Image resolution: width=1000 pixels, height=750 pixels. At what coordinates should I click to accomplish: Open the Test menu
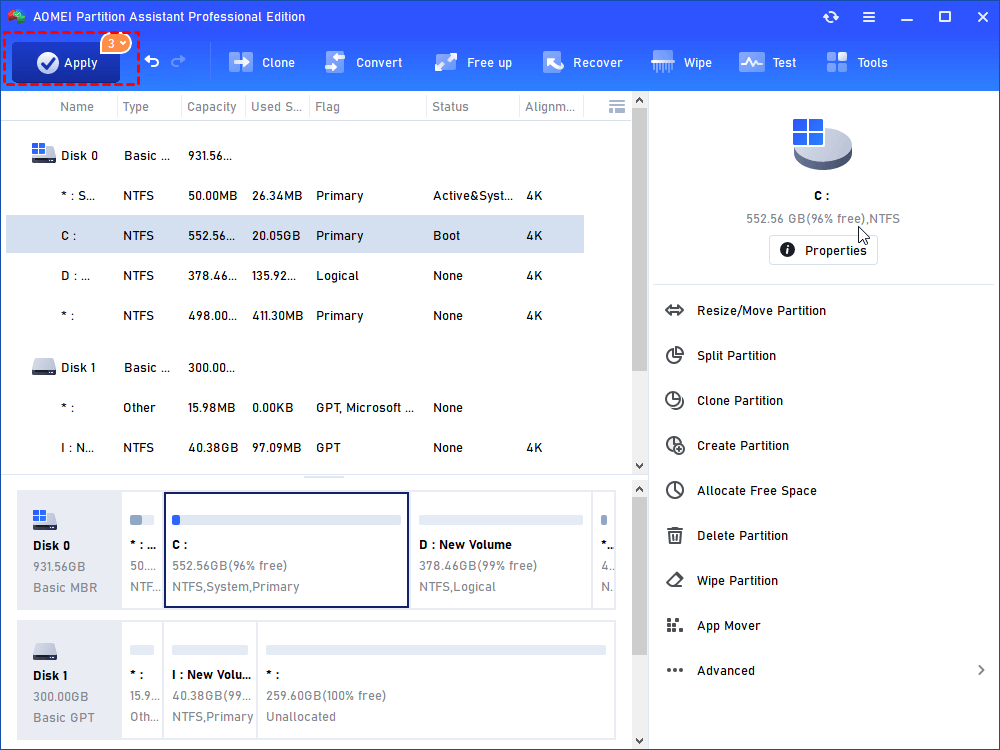coord(768,62)
